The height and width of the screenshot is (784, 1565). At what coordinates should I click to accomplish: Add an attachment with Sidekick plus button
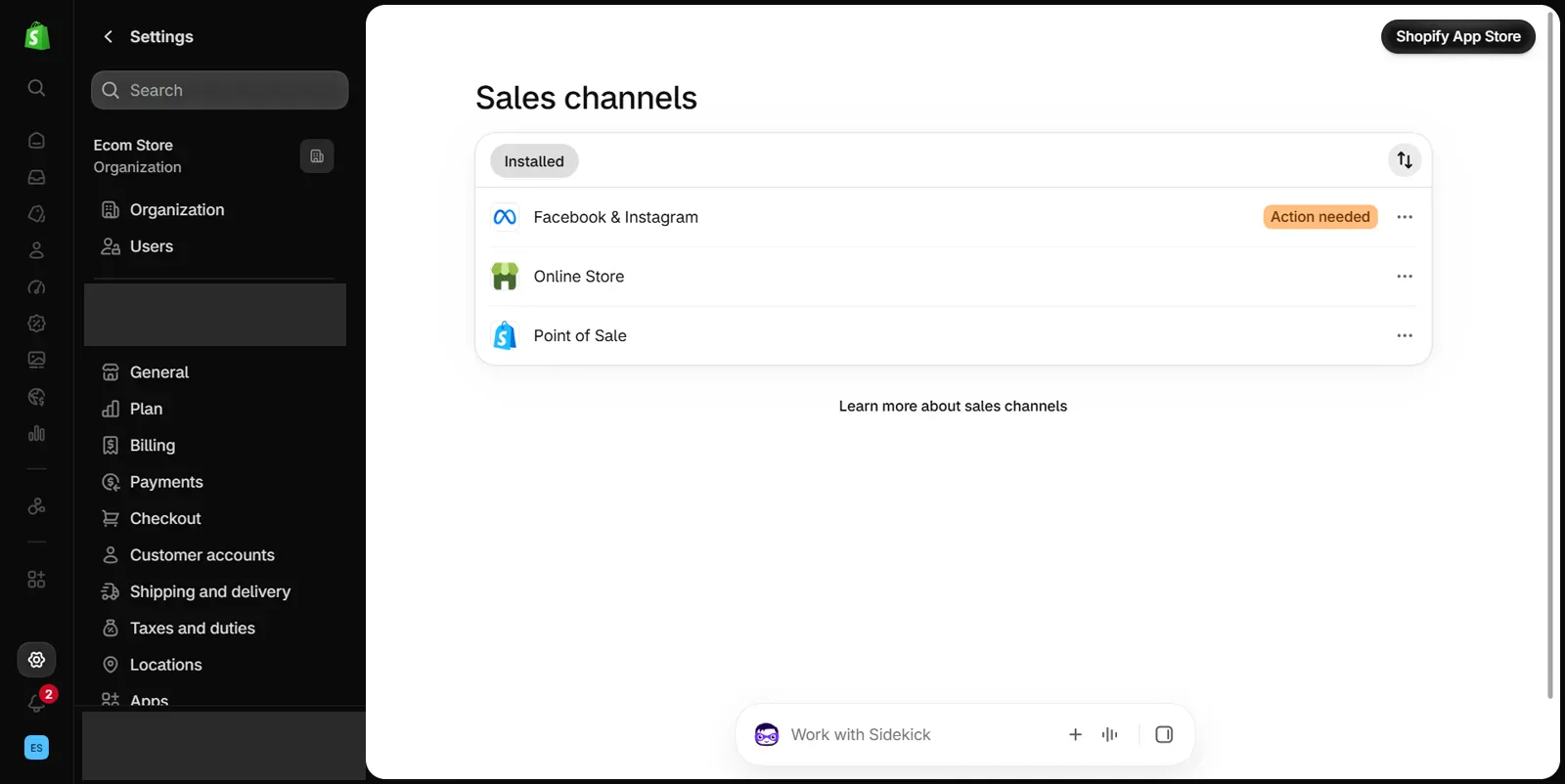1075,735
